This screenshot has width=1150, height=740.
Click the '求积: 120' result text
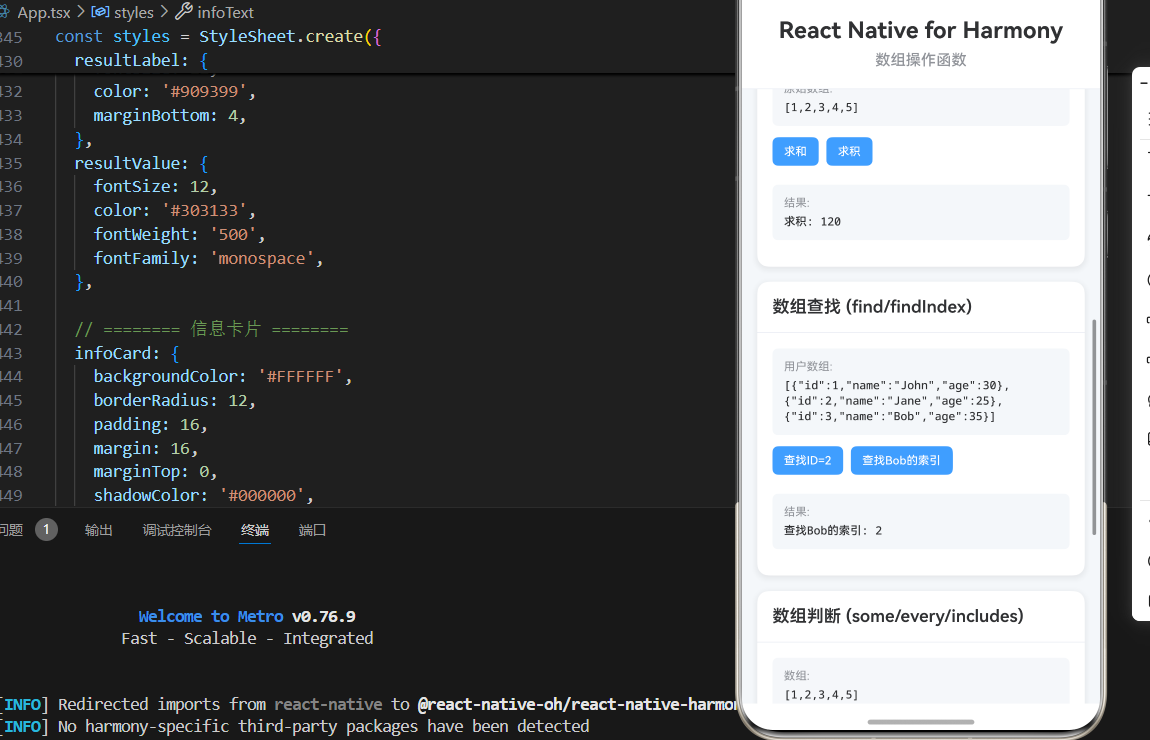point(812,221)
